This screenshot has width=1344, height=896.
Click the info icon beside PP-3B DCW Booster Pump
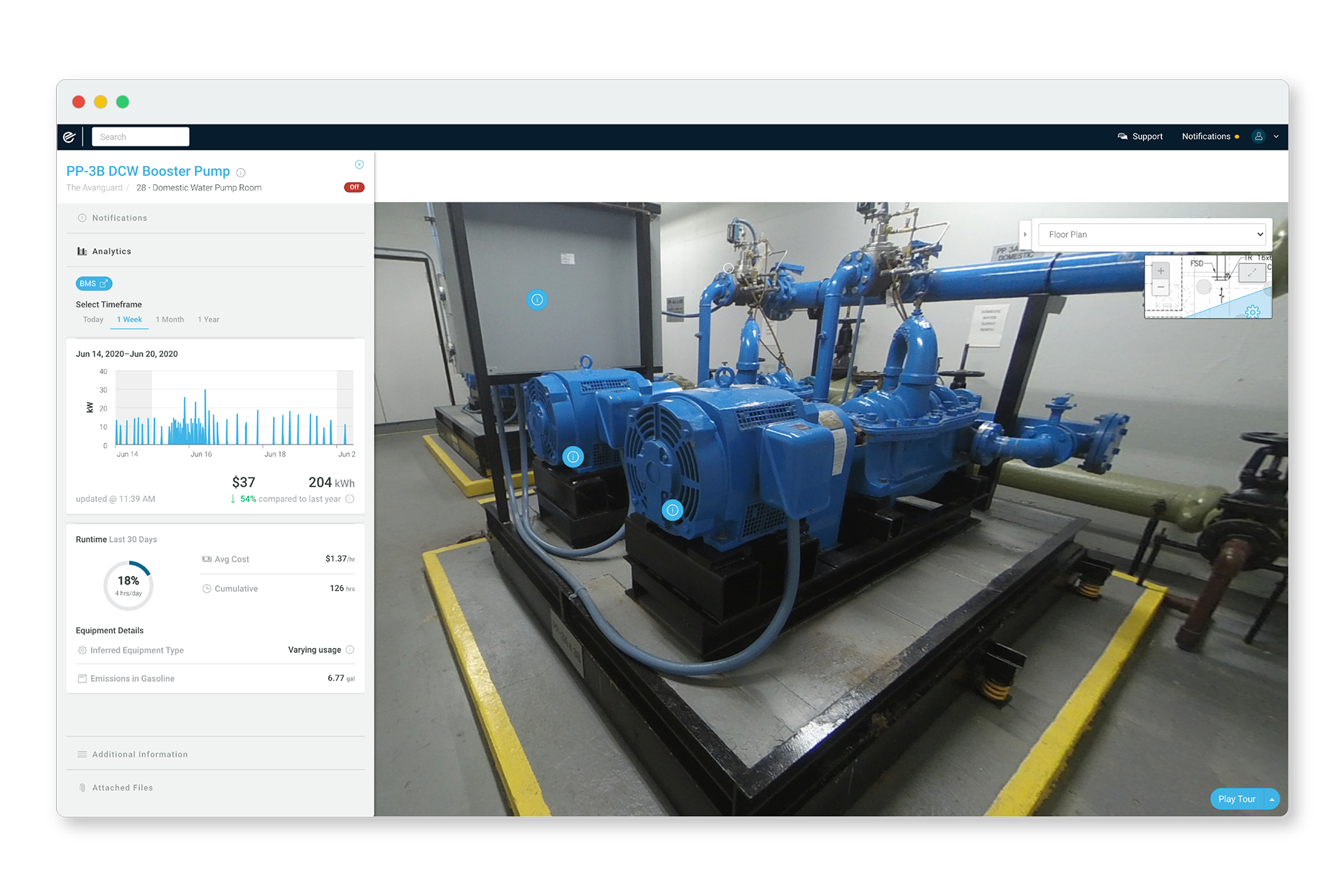click(x=241, y=173)
